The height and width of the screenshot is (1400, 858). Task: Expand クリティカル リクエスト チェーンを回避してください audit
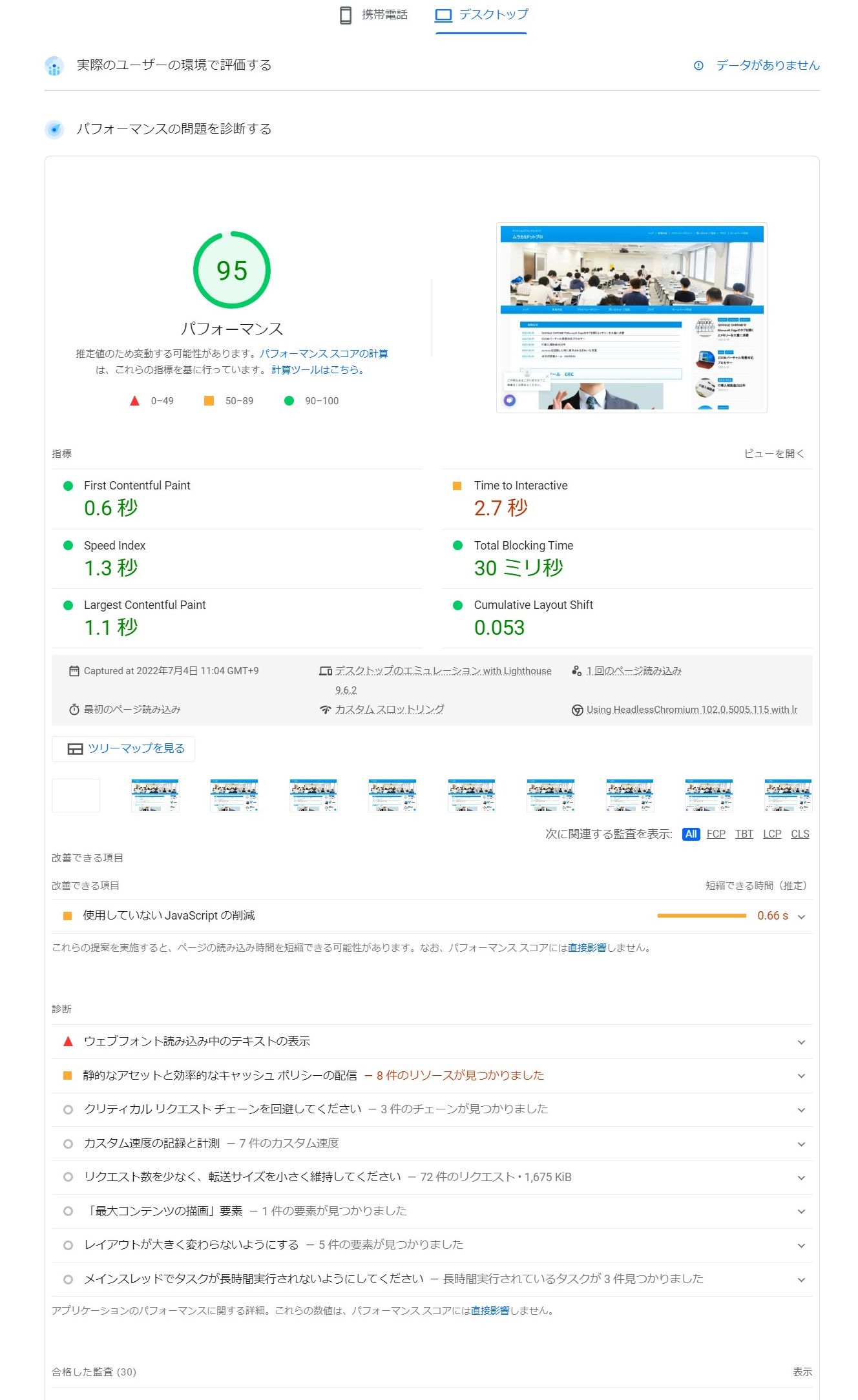pyautogui.click(x=432, y=1109)
